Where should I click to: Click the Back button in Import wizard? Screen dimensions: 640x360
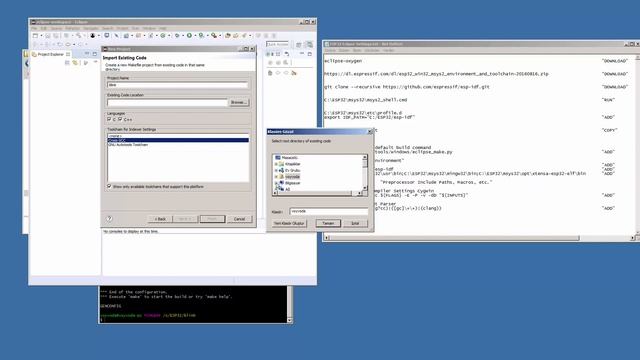tap(160, 219)
